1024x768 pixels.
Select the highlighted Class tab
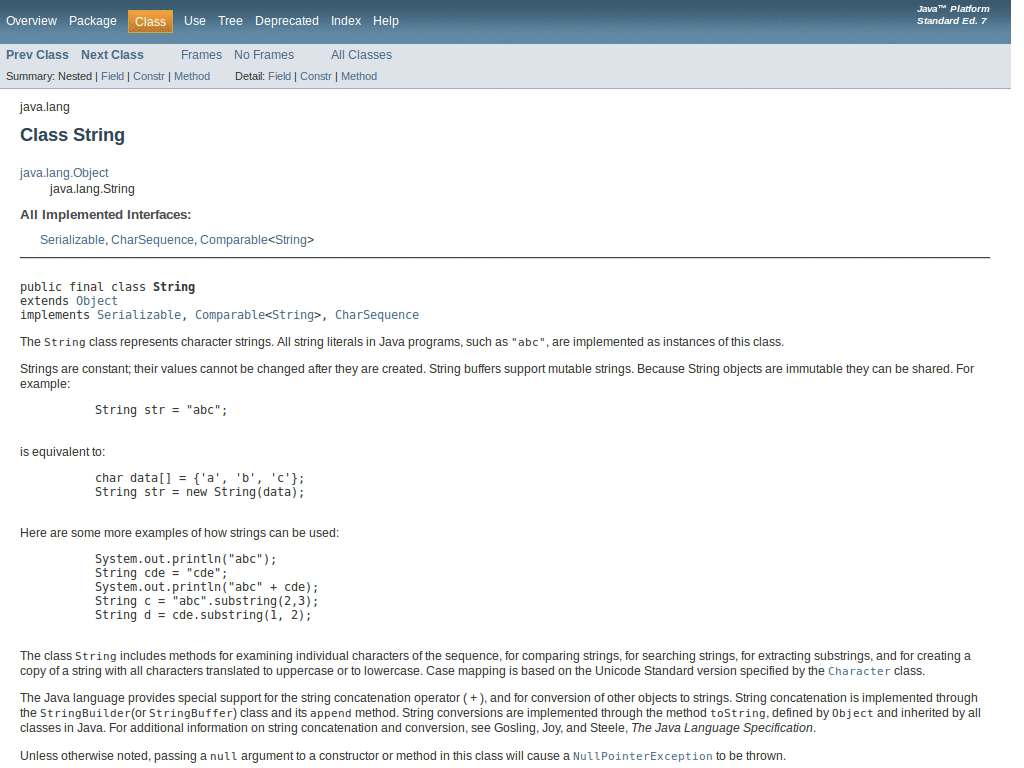150,20
